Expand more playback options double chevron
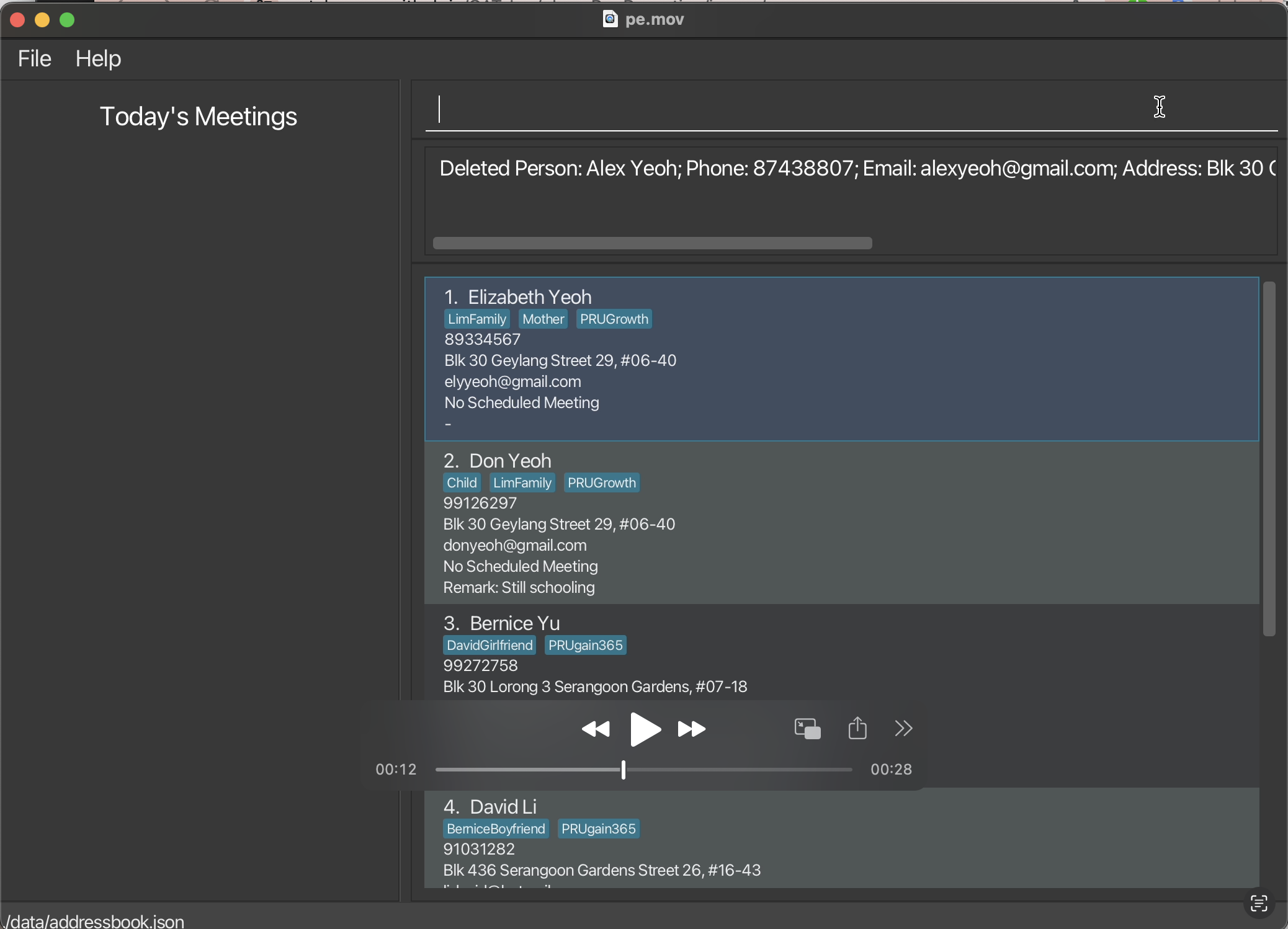This screenshot has height=929, width=1288. [903, 728]
